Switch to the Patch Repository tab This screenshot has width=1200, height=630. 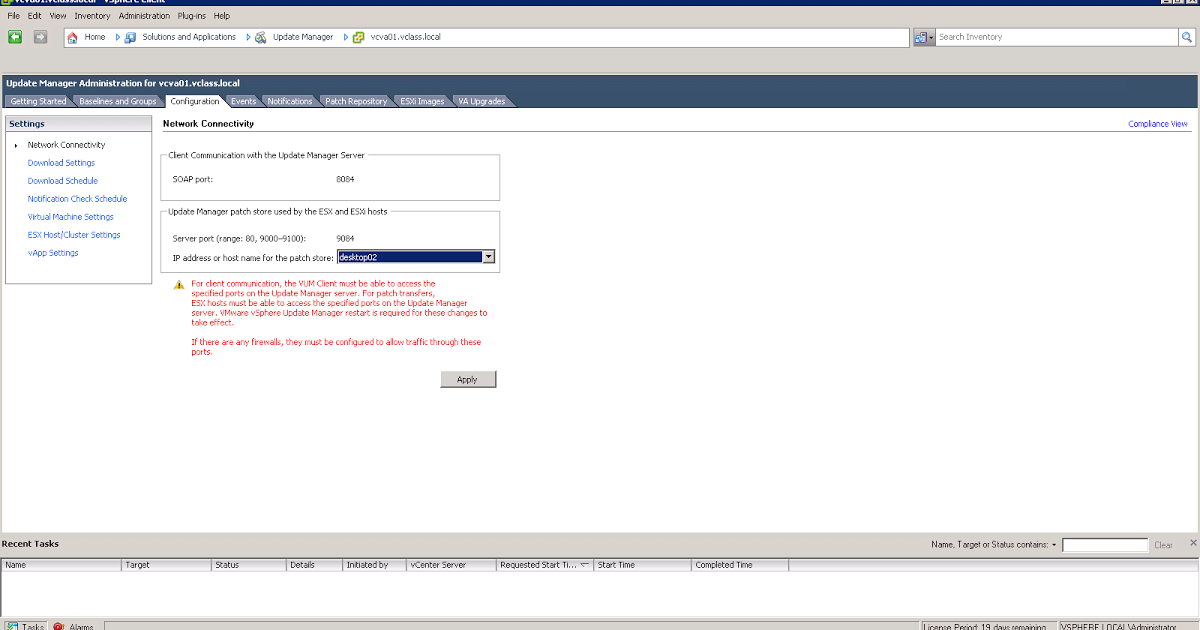tap(355, 101)
